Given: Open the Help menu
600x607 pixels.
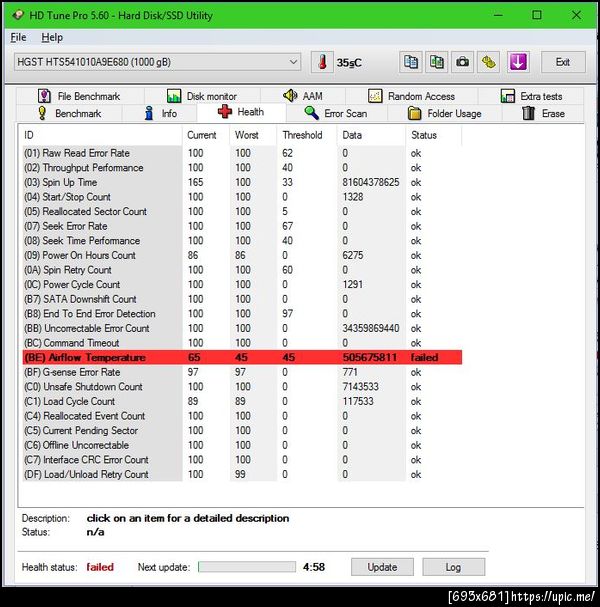Looking at the screenshot, I should [x=52, y=37].
